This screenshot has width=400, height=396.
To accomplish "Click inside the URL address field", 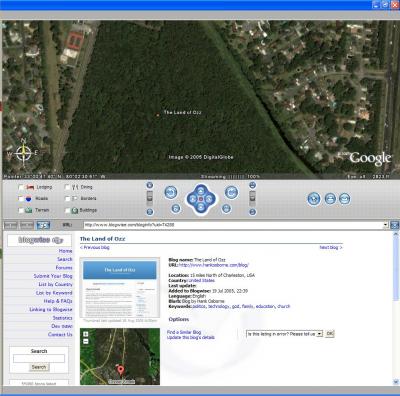I will tap(233, 225).
